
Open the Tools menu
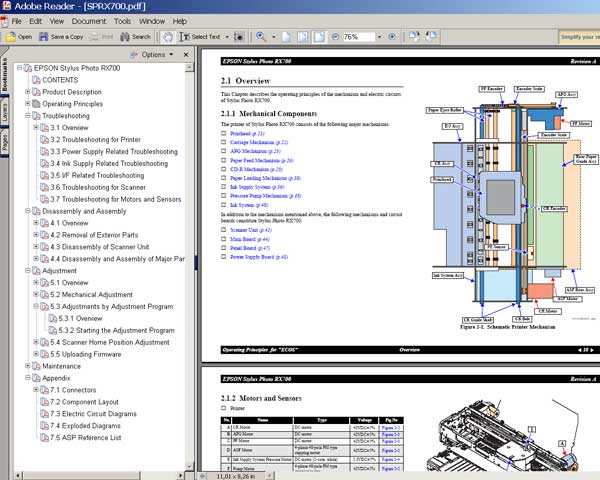tap(122, 21)
